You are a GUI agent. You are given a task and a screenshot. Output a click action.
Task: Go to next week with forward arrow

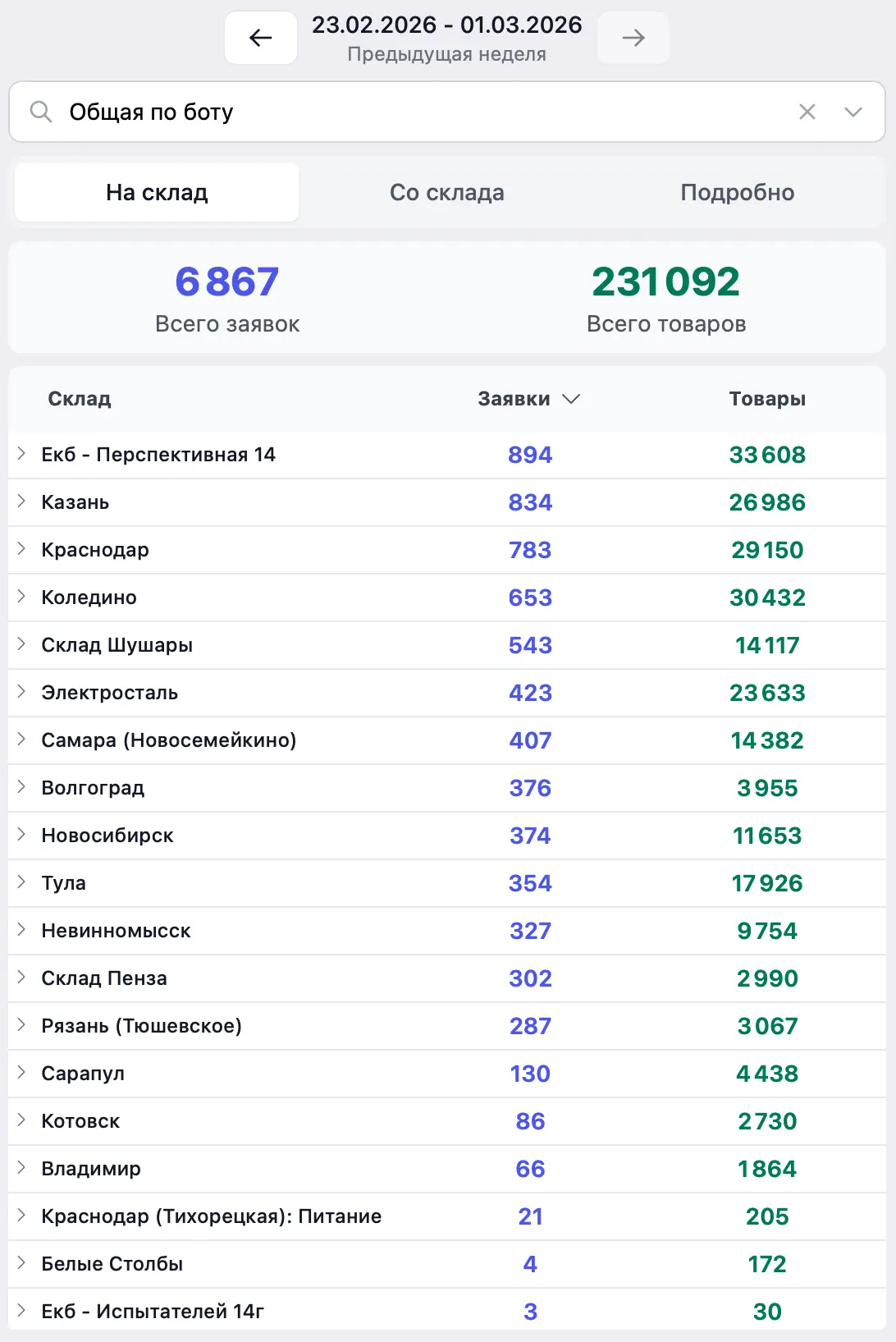click(633, 38)
